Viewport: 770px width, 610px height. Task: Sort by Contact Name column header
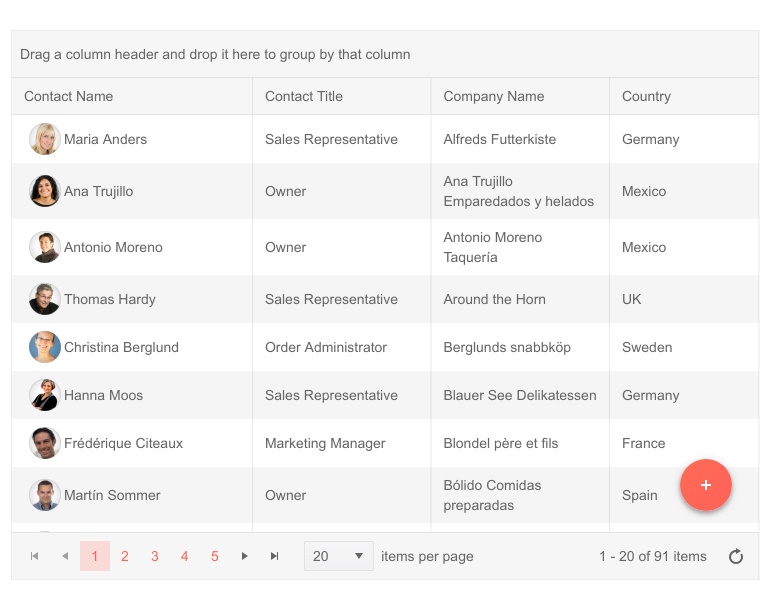coord(69,96)
